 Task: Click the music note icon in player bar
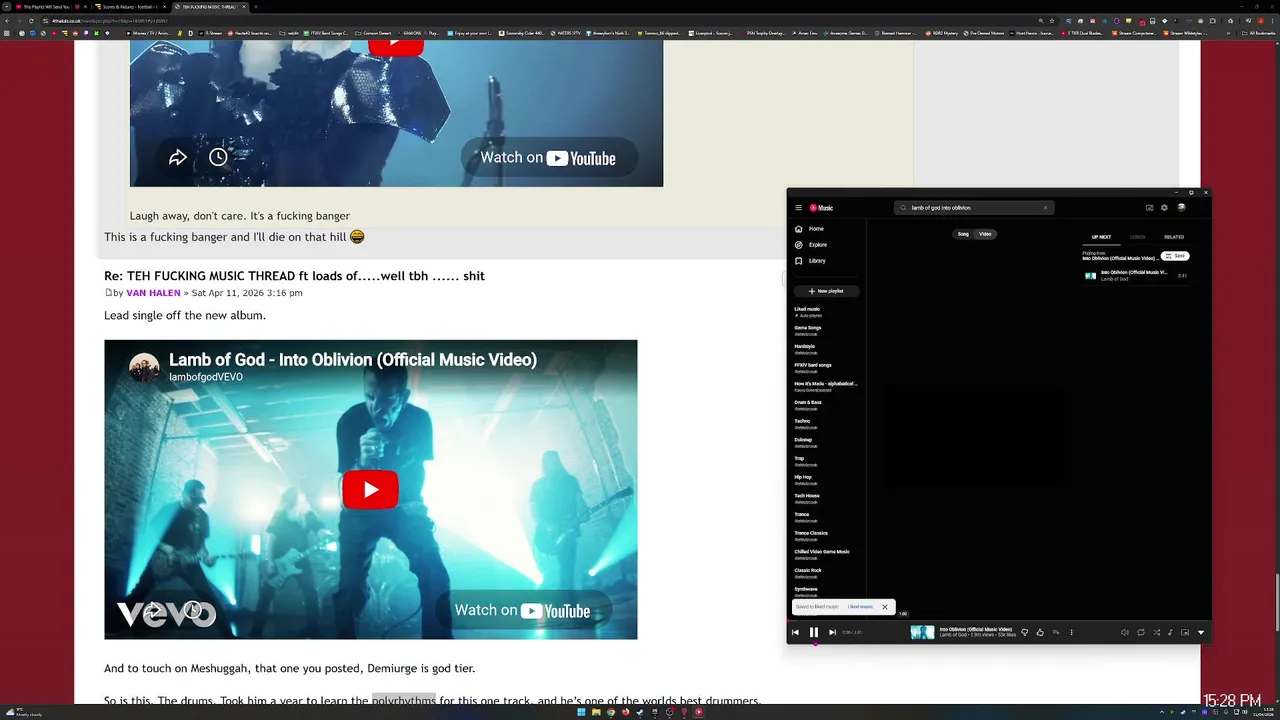tap(1171, 632)
